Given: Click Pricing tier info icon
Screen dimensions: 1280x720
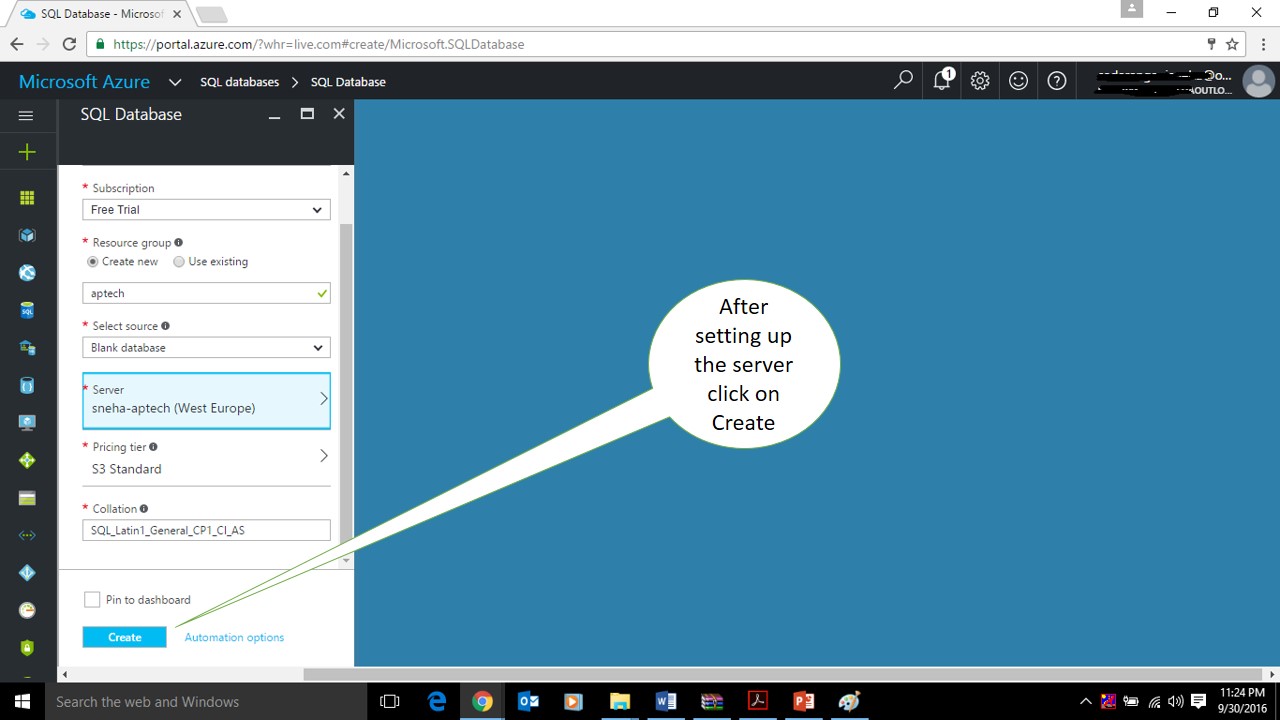Looking at the screenshot, I should tap(153, 447).
